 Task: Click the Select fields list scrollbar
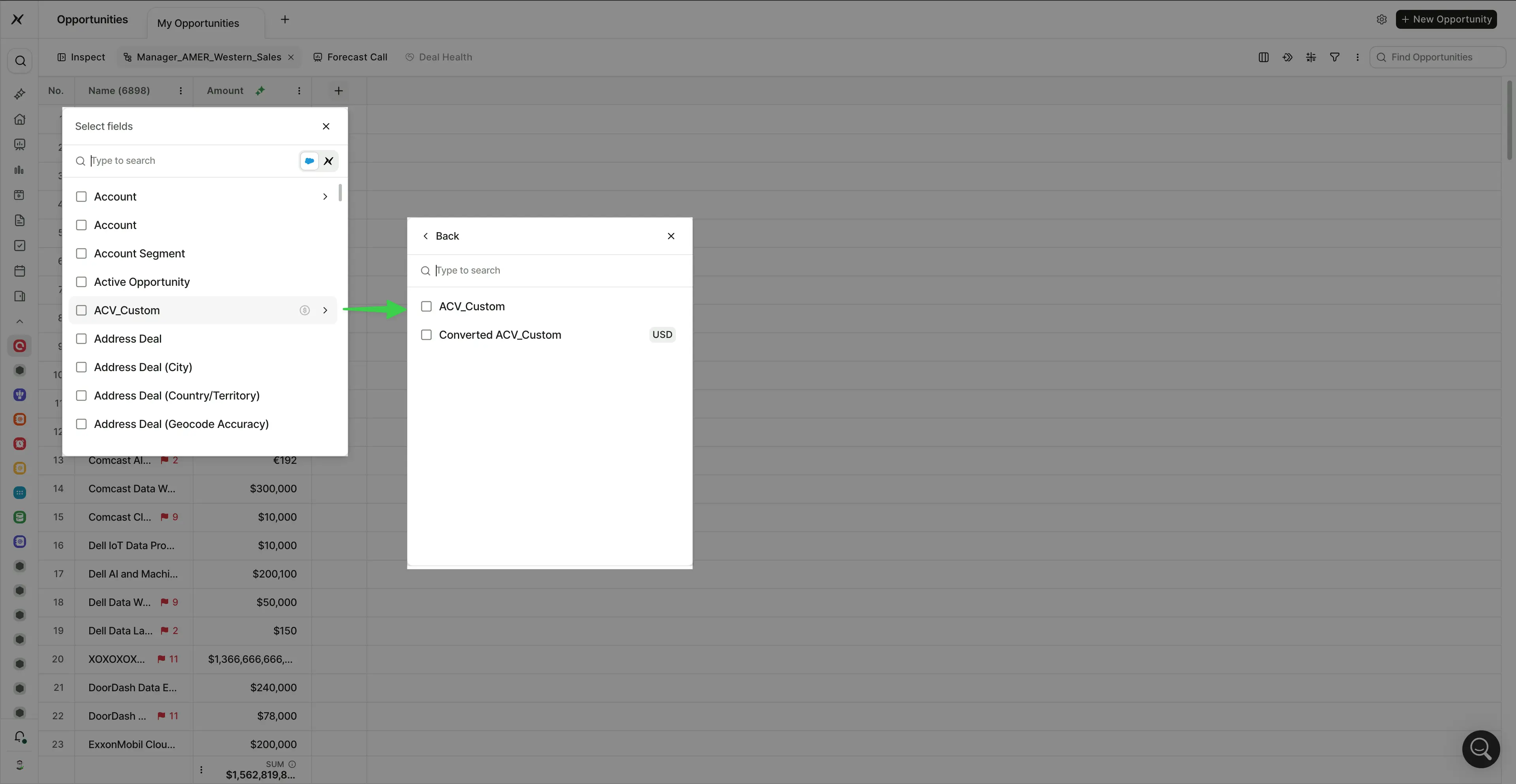(x=340, y=193)
